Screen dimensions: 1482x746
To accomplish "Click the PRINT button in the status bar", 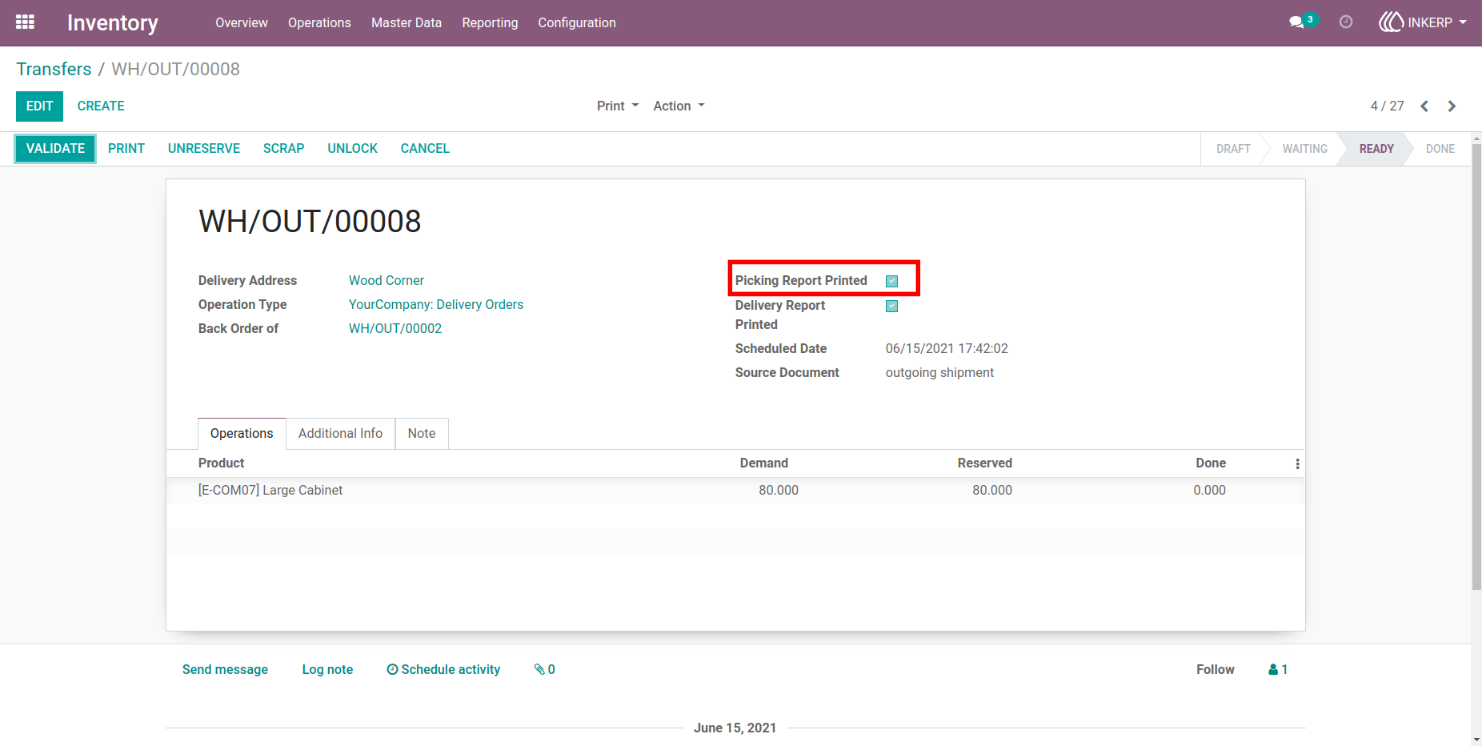I will click(127, 149).
